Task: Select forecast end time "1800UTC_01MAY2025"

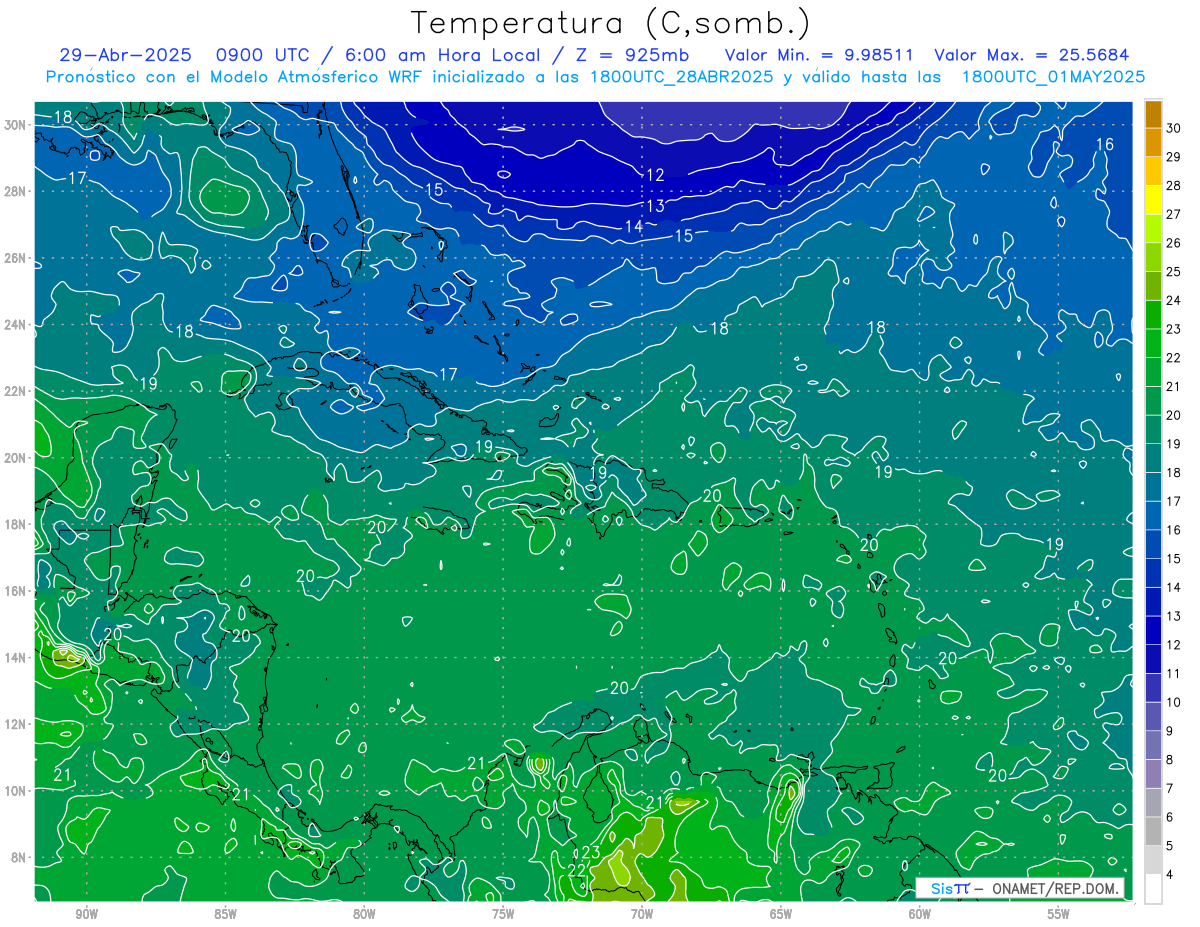Action: click(1053, 76)
